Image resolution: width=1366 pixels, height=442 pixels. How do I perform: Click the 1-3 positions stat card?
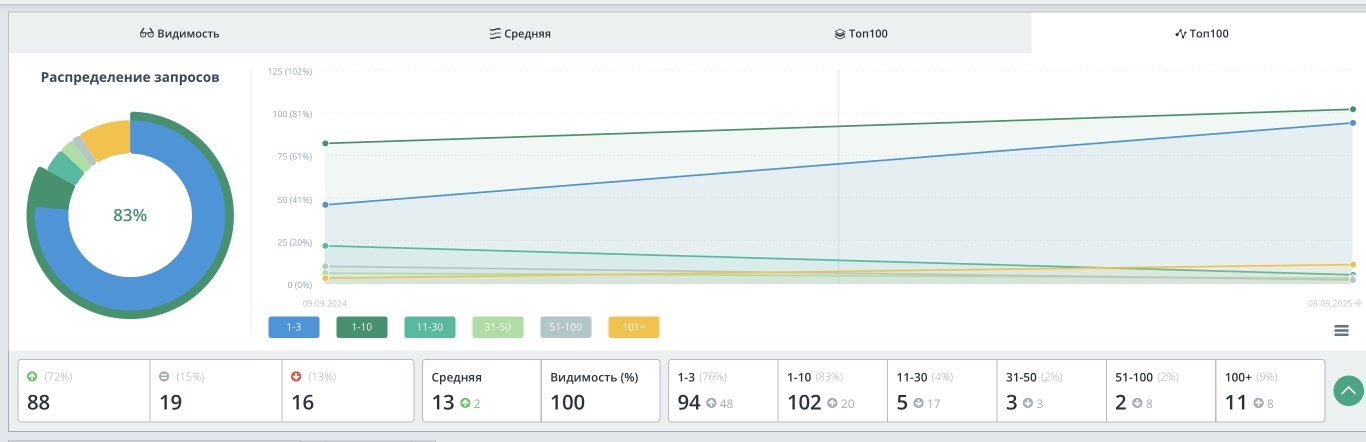(x=722, y=390)
